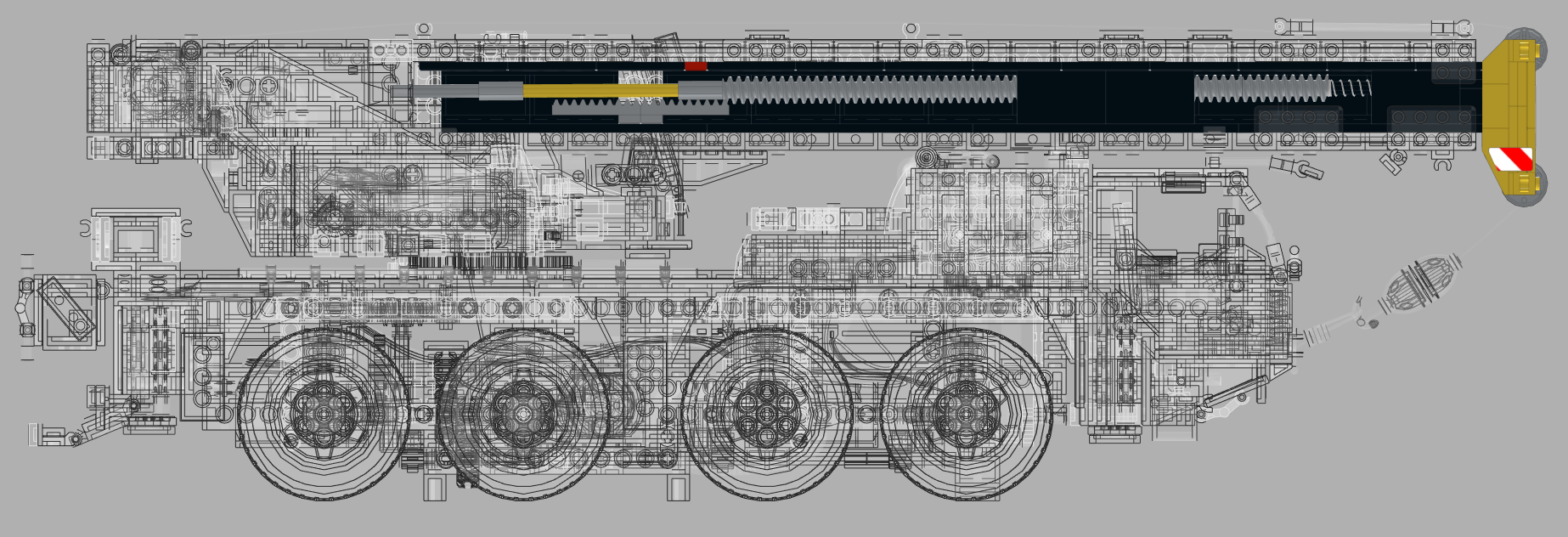This screenshot has width=1568, height=537.
Task: Select the turntable gear ring under crane cab
Action: coord(484,262)
